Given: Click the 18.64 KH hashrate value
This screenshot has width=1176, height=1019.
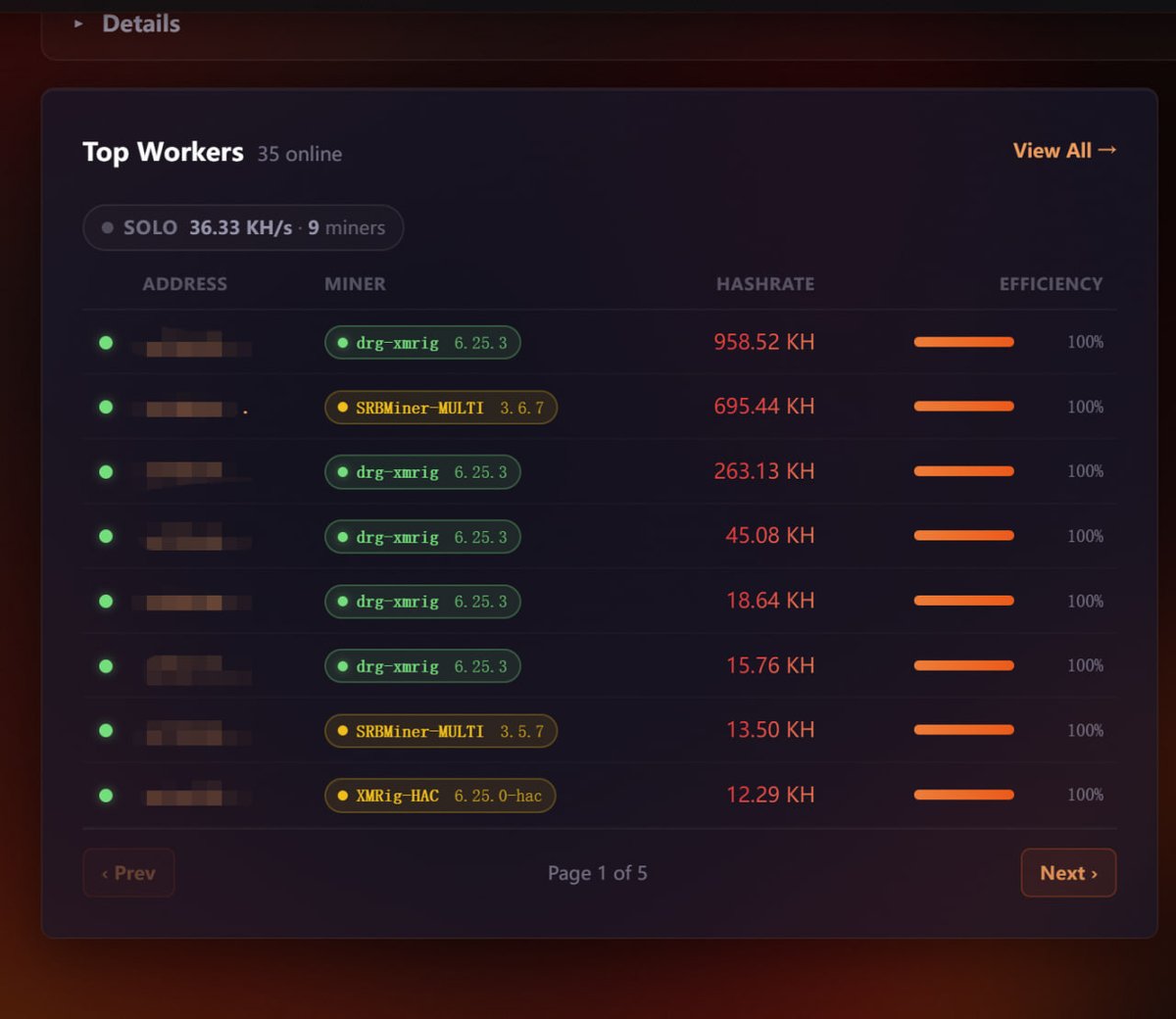Looking at the screenshot, I should coord(770,601).
